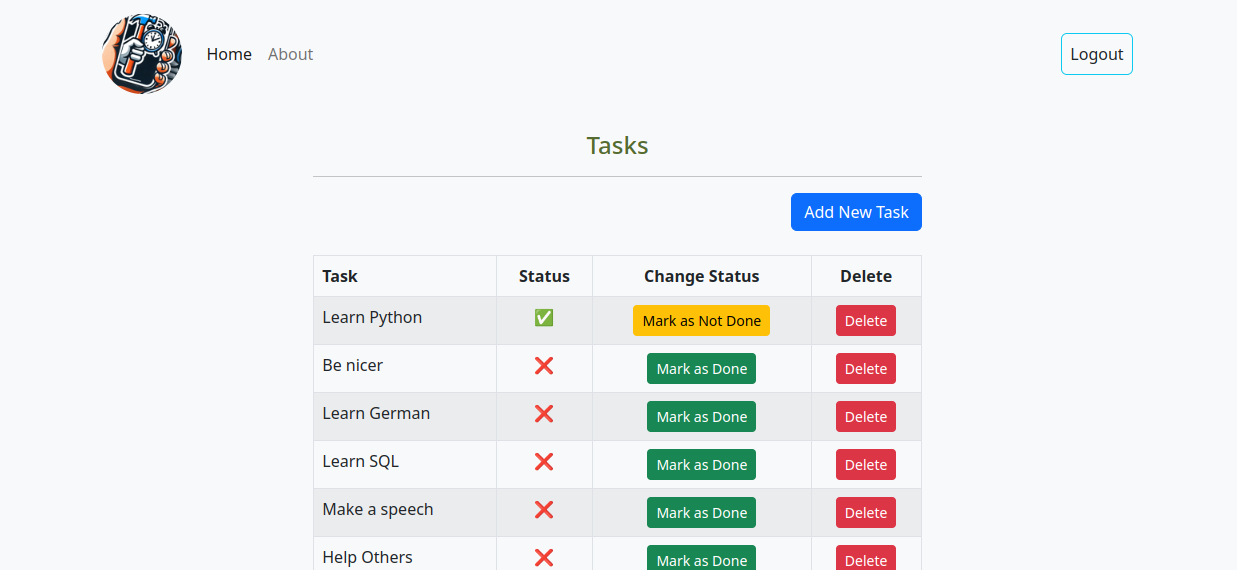Select the Be nicer task name
Image resolution: width=1237 pixels, height=570 pixels.
coord(352,366)
